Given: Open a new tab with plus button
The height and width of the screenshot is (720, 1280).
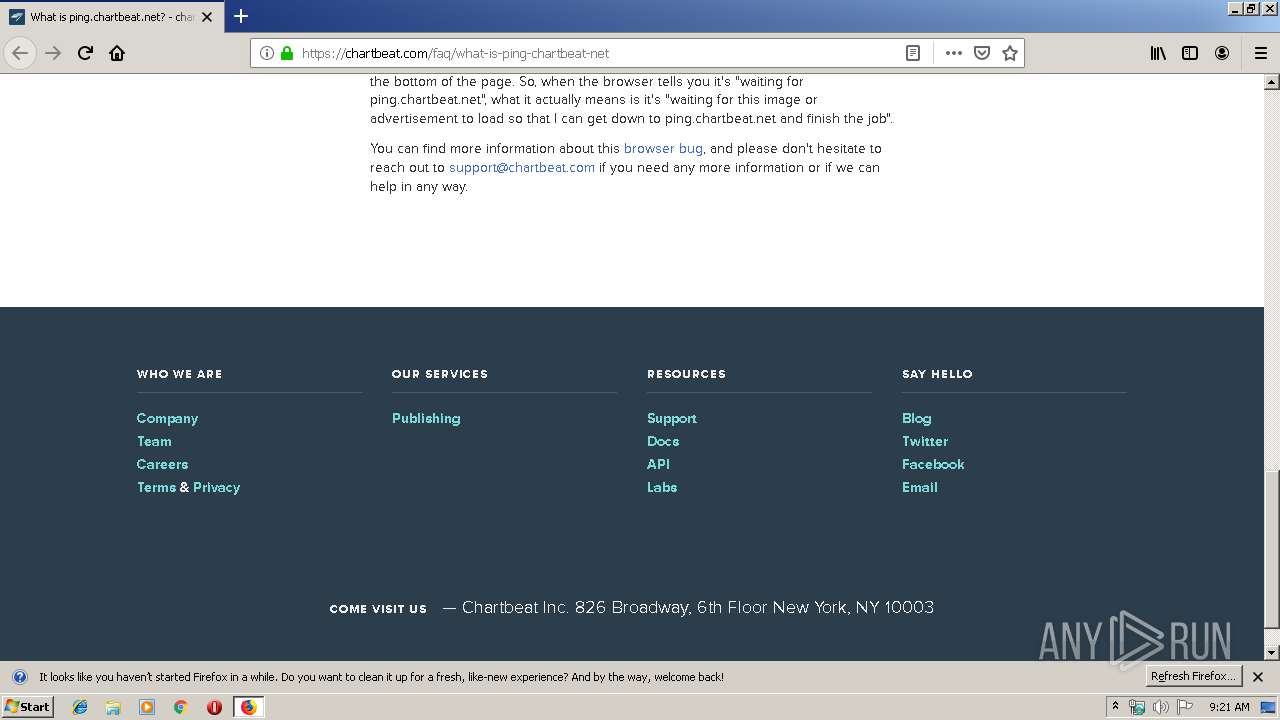Looking at the screenshot, I should 241,16.
